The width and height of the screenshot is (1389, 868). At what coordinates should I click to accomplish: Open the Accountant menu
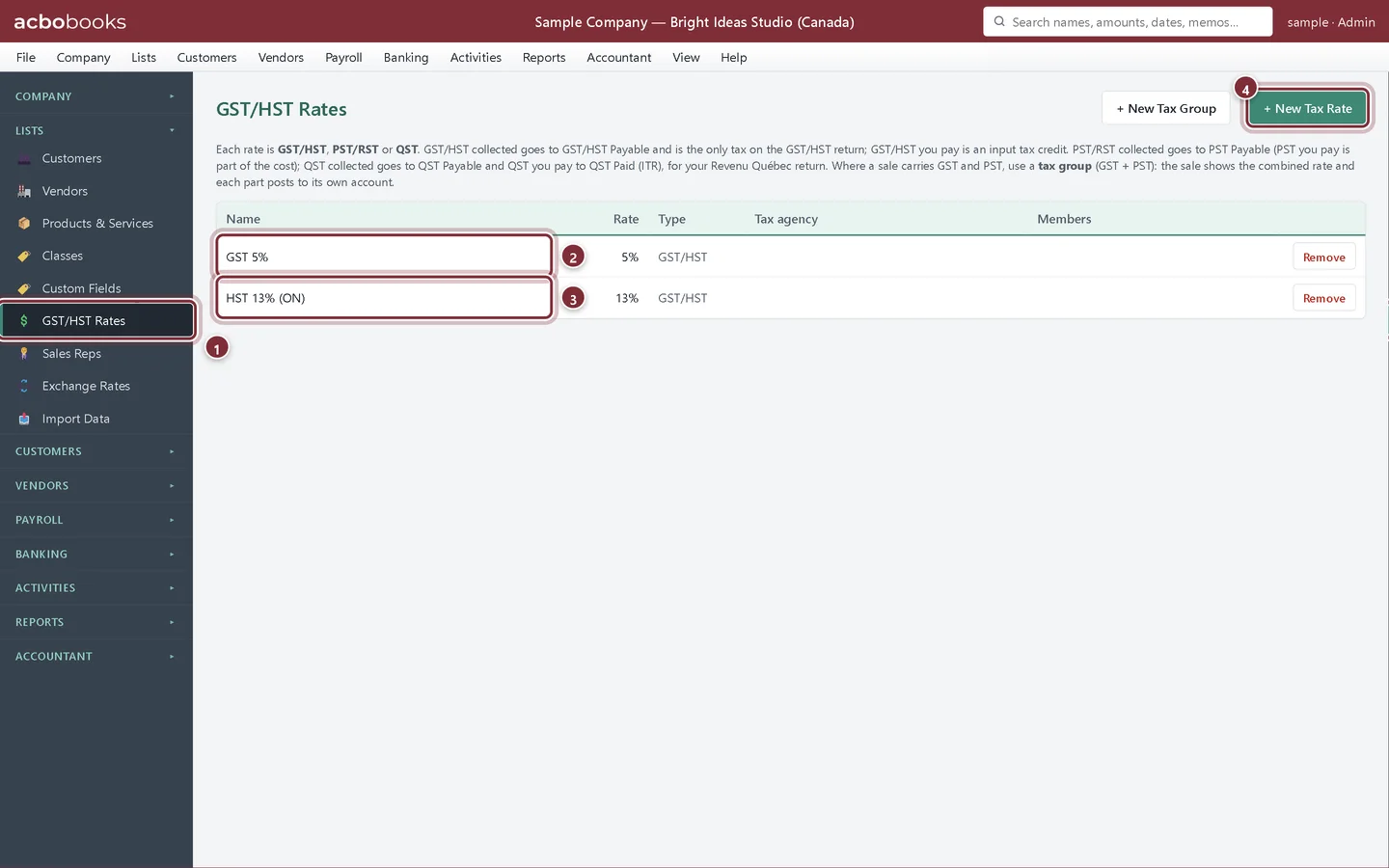pos(619,57)
